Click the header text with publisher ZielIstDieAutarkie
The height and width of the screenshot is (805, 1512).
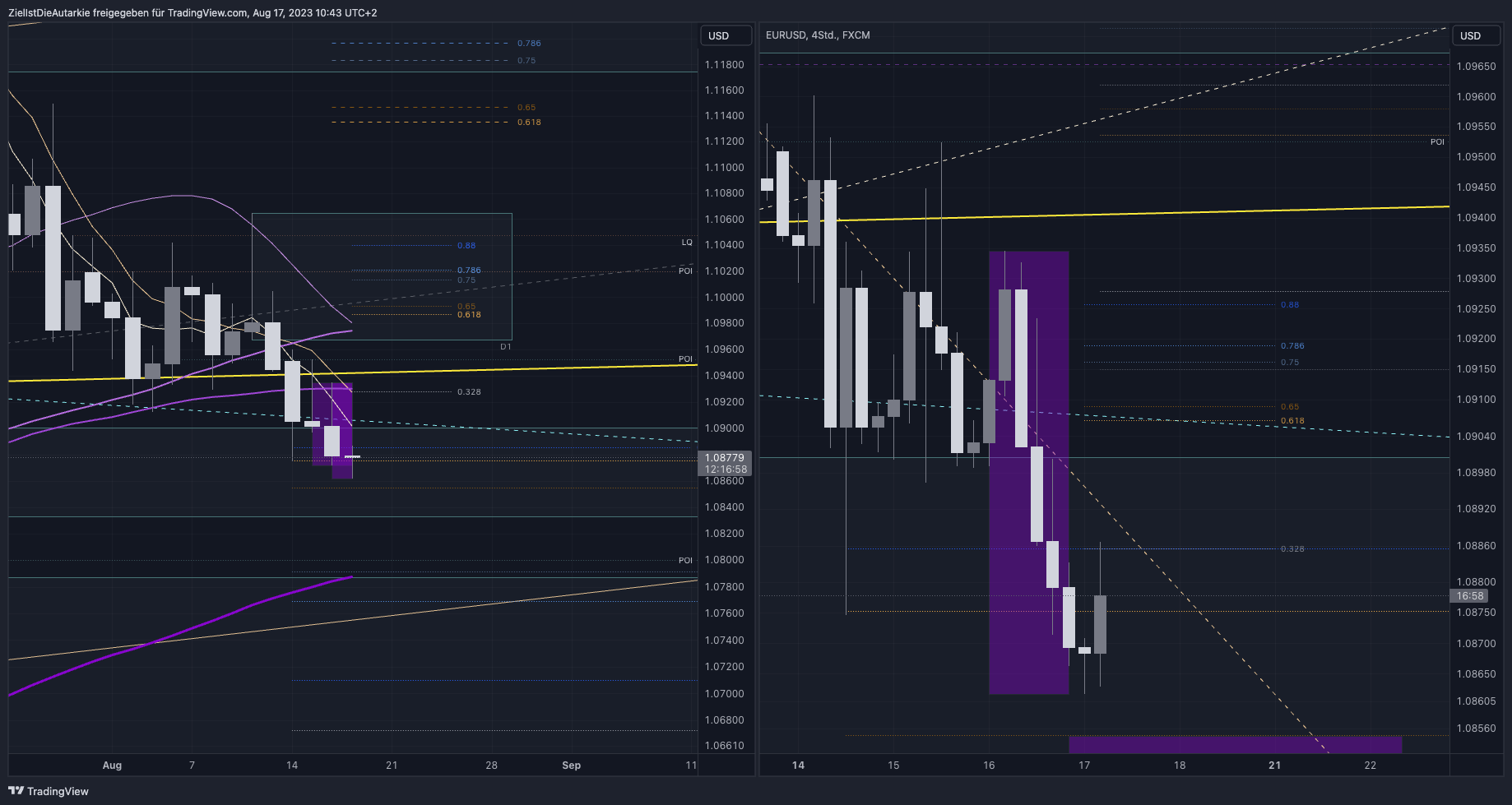pos(192,12)
